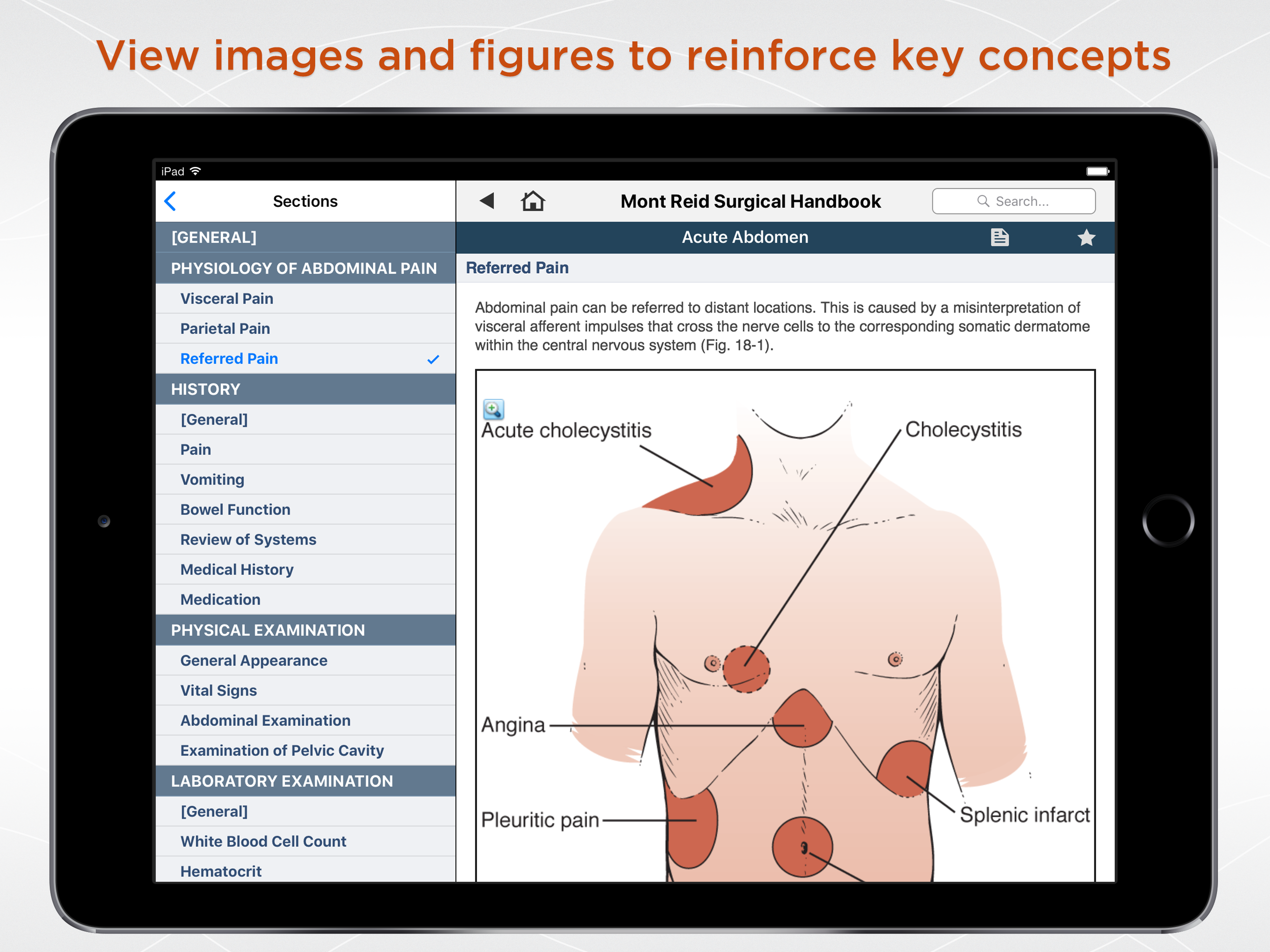This screenshot has width=1270, height=952.
Task: Click the search magnifier icon
Action: pyautogui.click(x=983, y=201)
